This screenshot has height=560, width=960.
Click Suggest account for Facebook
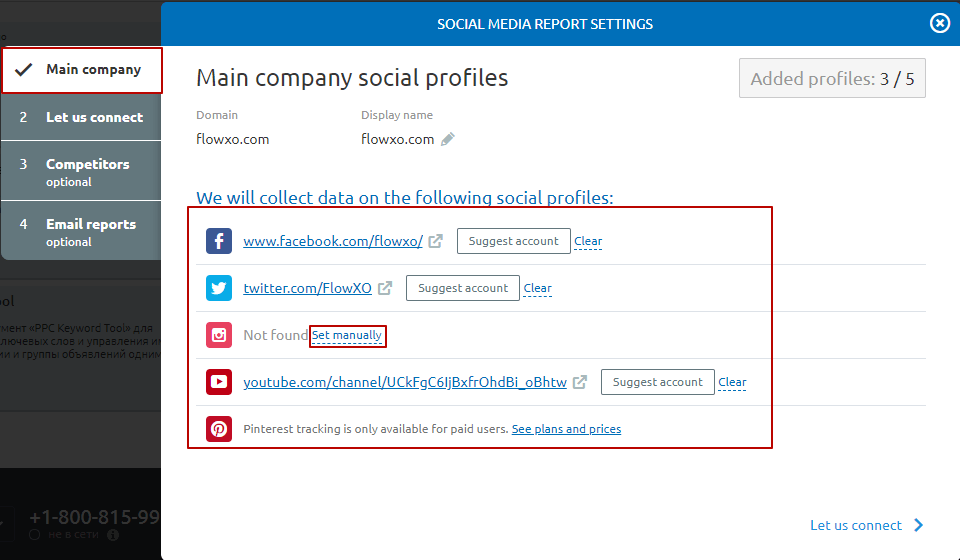click(x=514, y=241)
